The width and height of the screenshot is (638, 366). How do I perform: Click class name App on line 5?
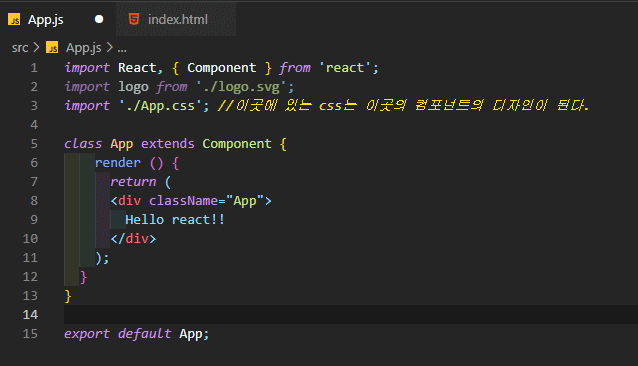coord(121,144)
